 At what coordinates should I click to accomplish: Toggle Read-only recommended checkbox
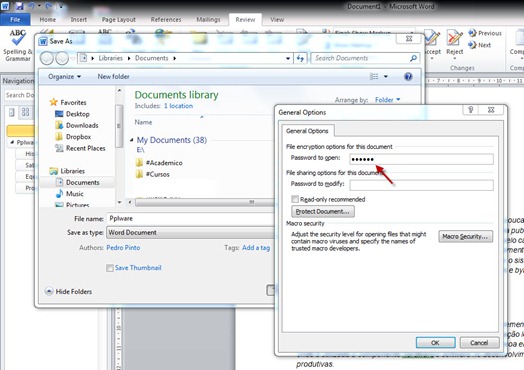pyautogui.click(x=295, y=200)
